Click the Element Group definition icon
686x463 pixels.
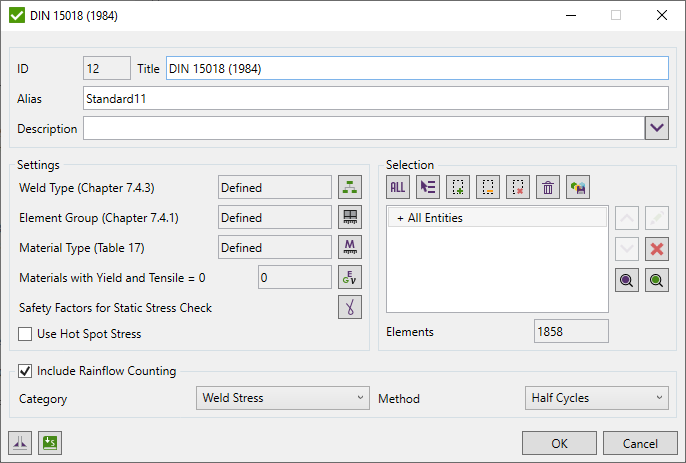(350, 217)
